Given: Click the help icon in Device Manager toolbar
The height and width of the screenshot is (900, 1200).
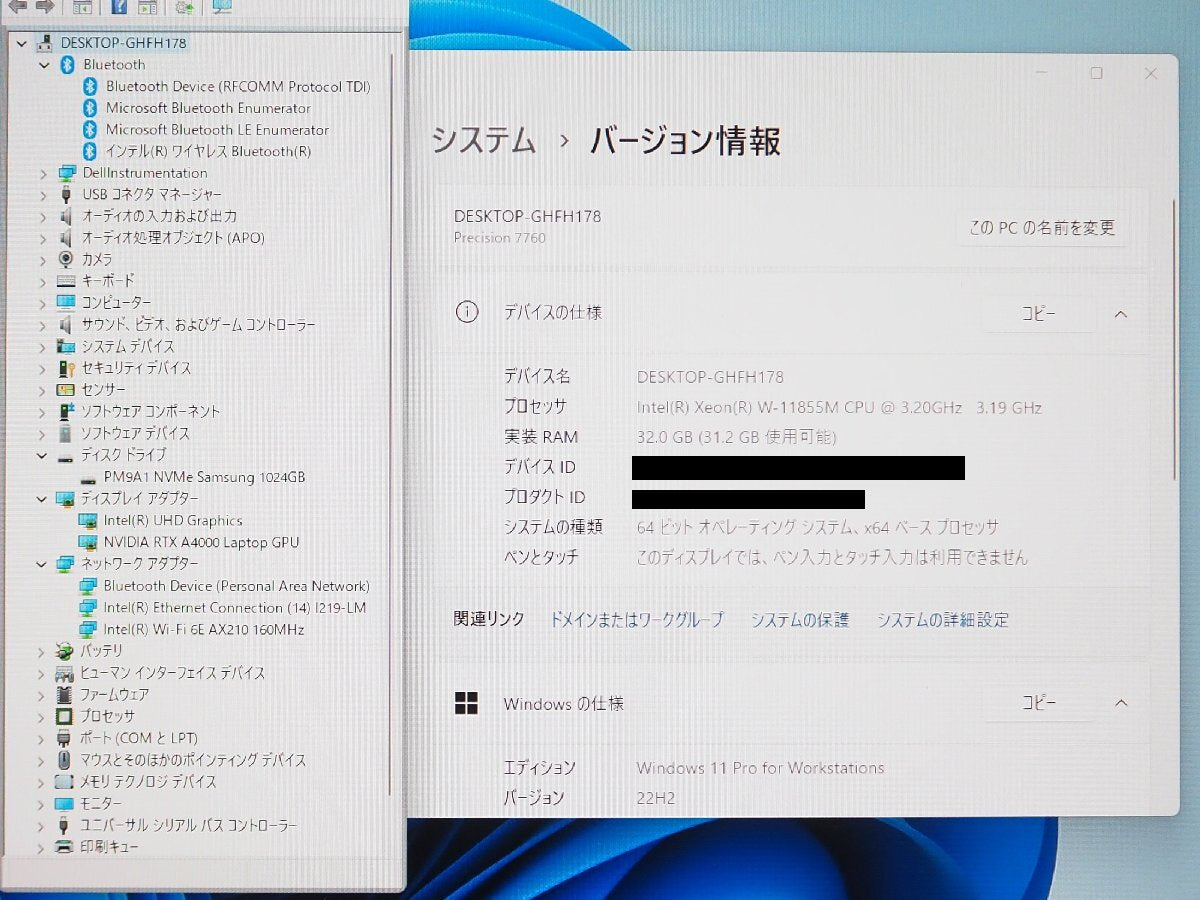Looking at the screenshot, I should tap(119, 7).
